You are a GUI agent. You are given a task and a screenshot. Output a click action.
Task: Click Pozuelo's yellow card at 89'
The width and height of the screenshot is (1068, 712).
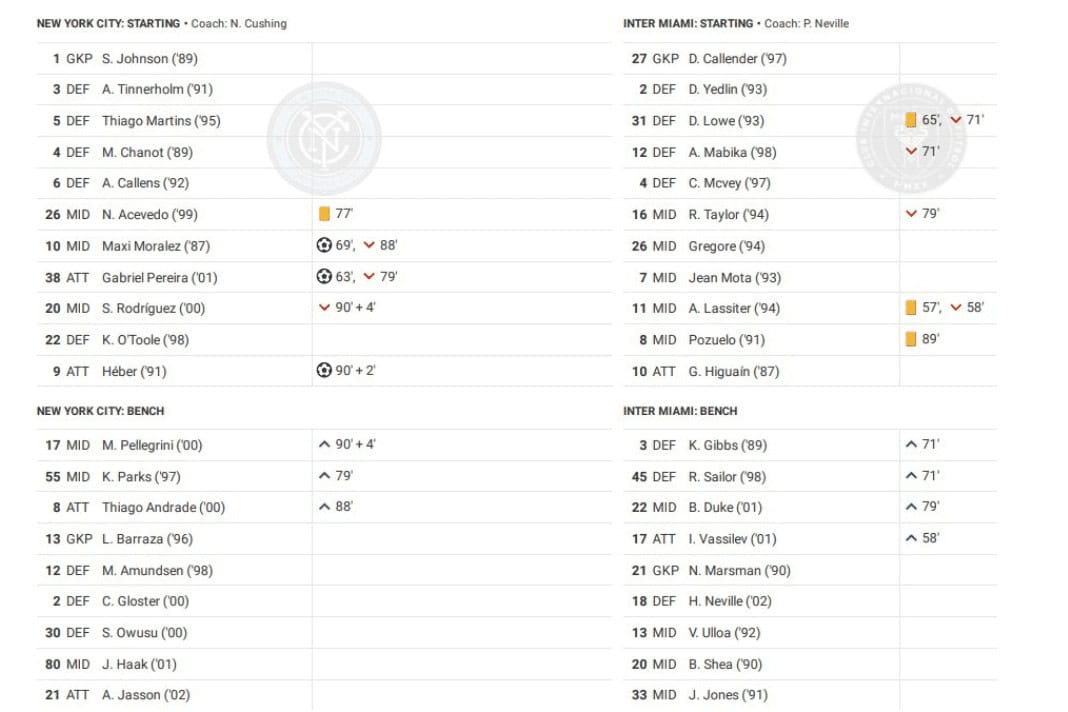click(x=911, y=339)
